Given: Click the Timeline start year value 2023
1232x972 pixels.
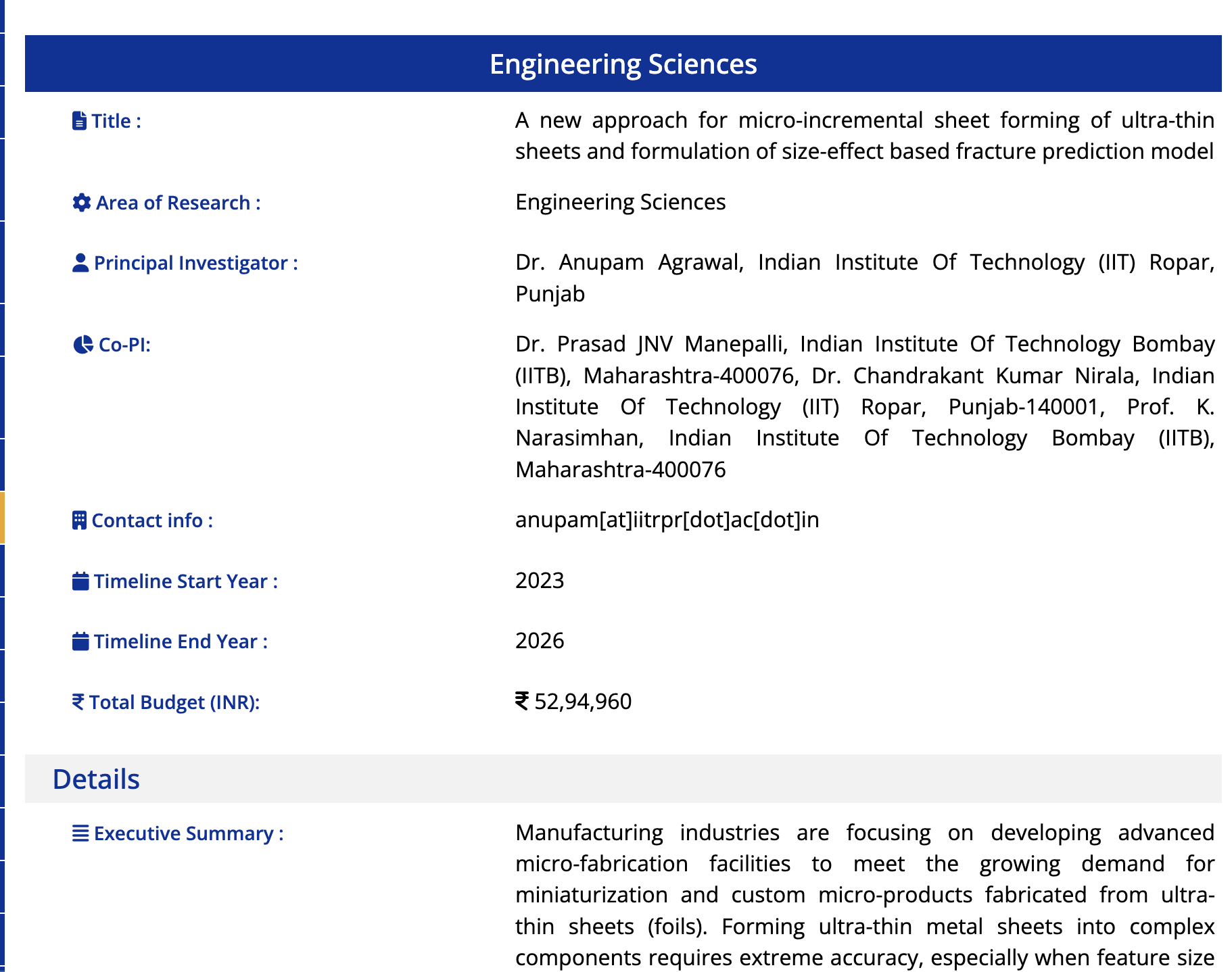Looking at the screenshot, I should [540, 581].
